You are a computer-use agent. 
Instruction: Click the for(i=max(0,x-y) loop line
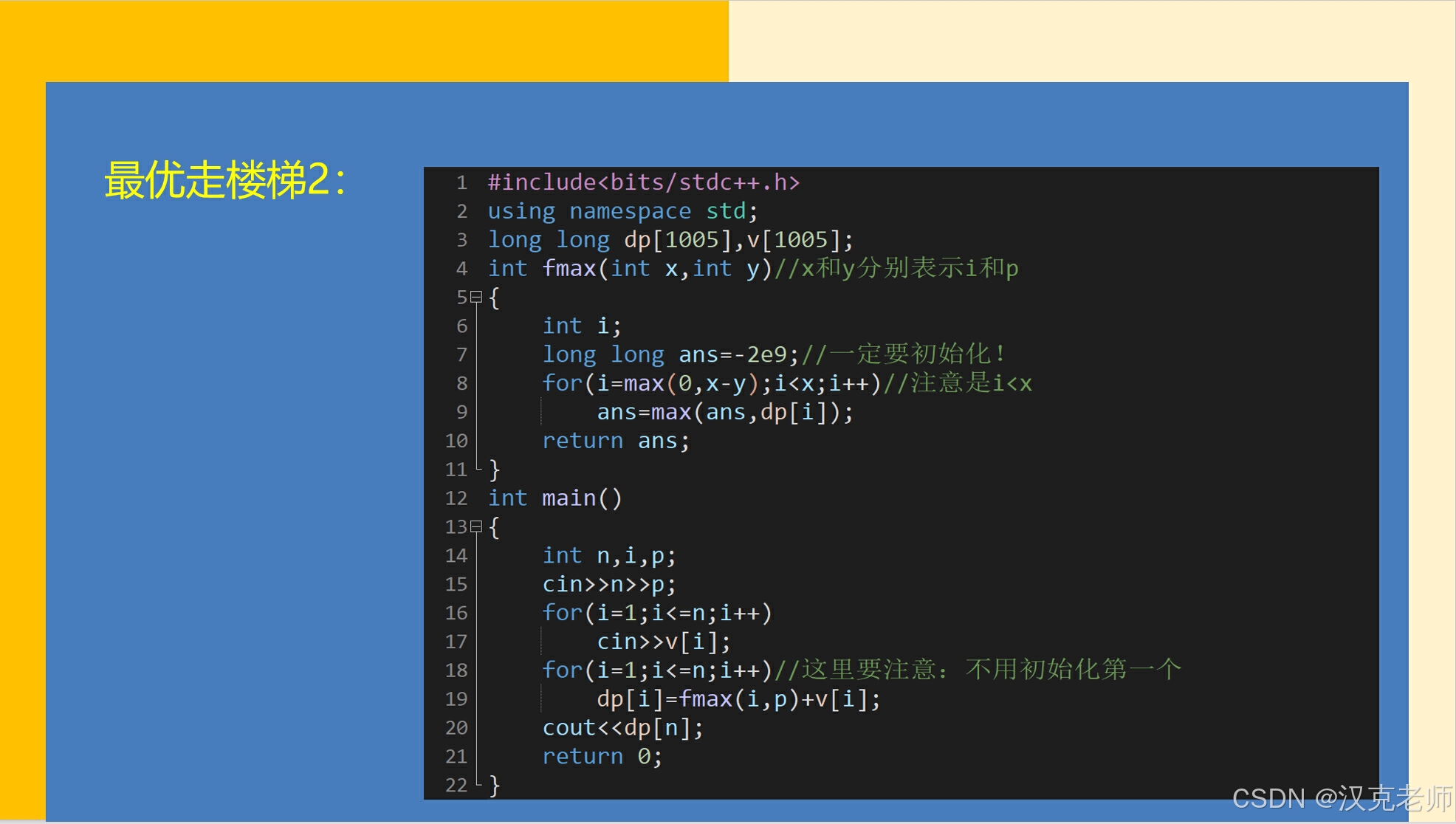point(712,383)
